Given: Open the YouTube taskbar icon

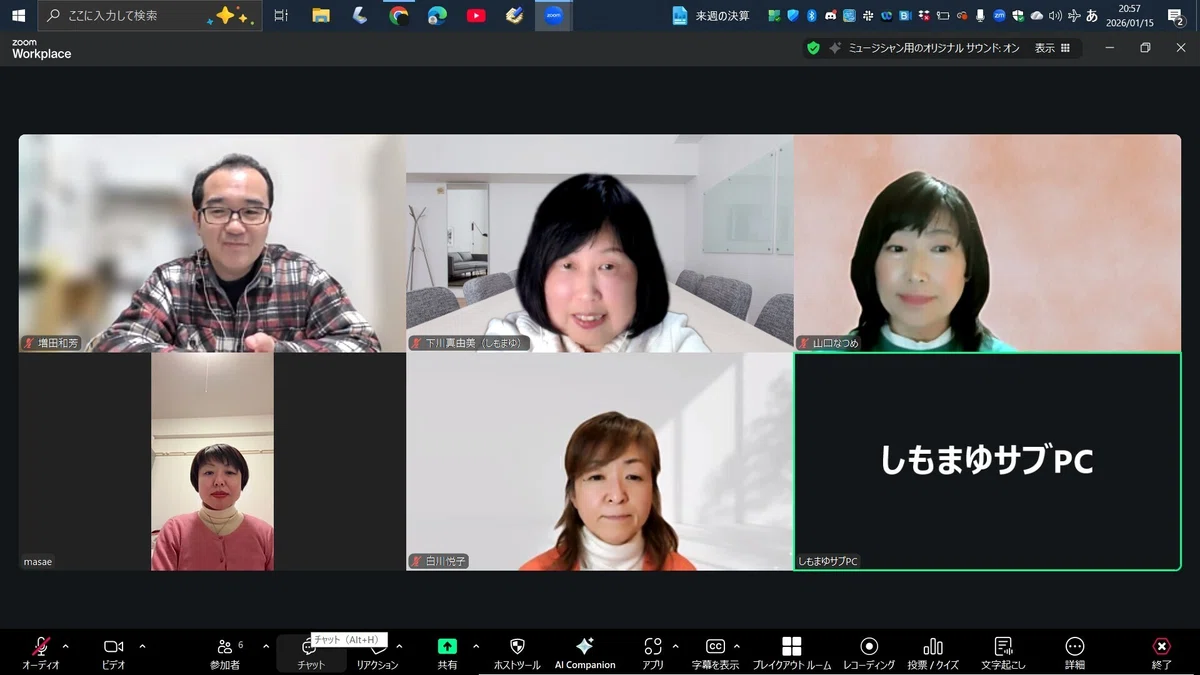Looking at the screenshot, I should tap(476, 15).
